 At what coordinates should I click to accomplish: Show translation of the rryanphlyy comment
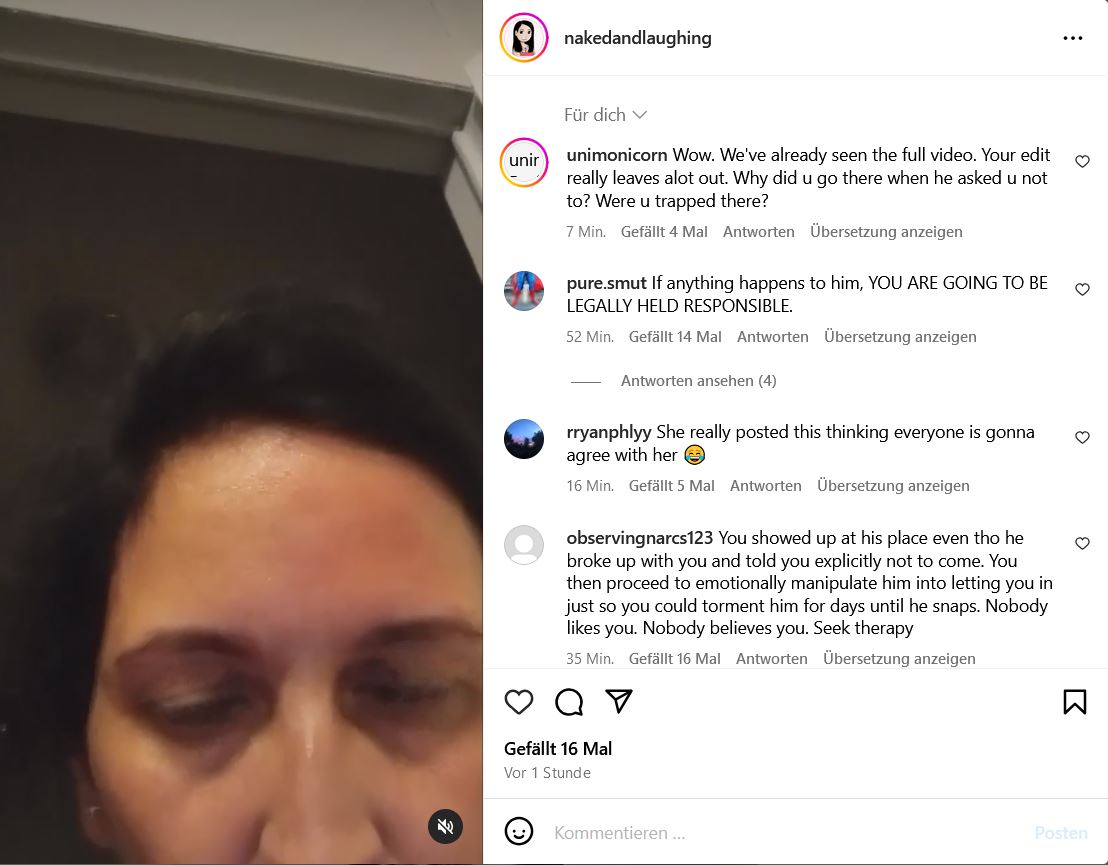point(893,486)
